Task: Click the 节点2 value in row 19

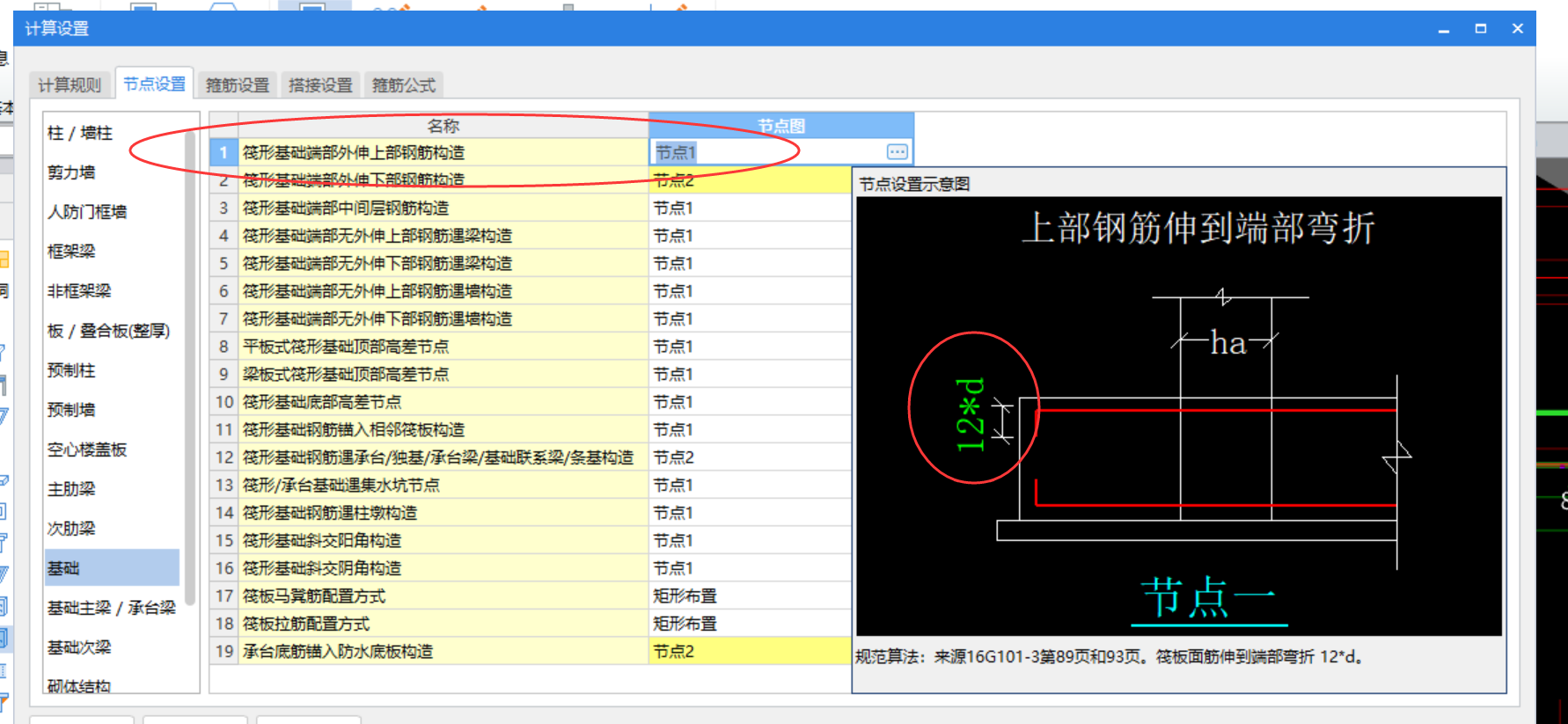Action: (x=750, y=651)
